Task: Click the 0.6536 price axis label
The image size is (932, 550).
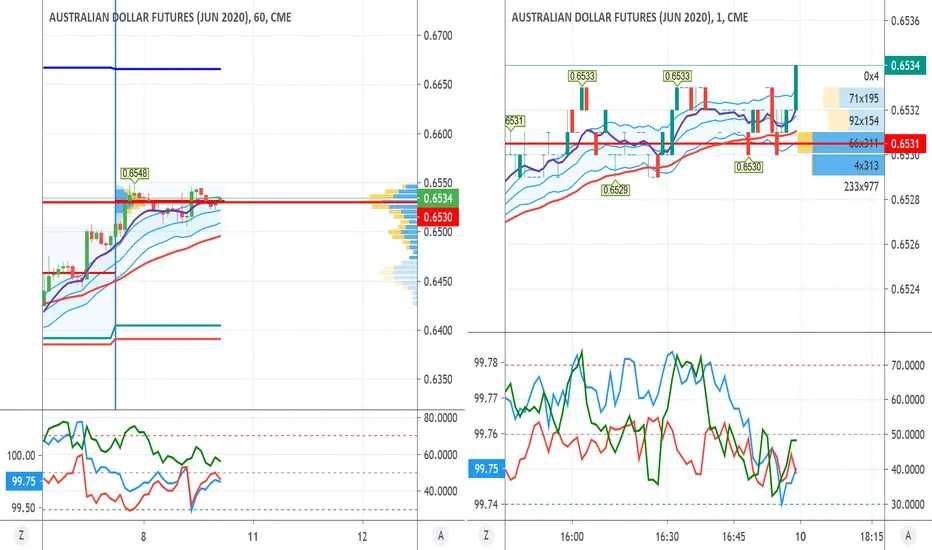Action: [905, 21]
